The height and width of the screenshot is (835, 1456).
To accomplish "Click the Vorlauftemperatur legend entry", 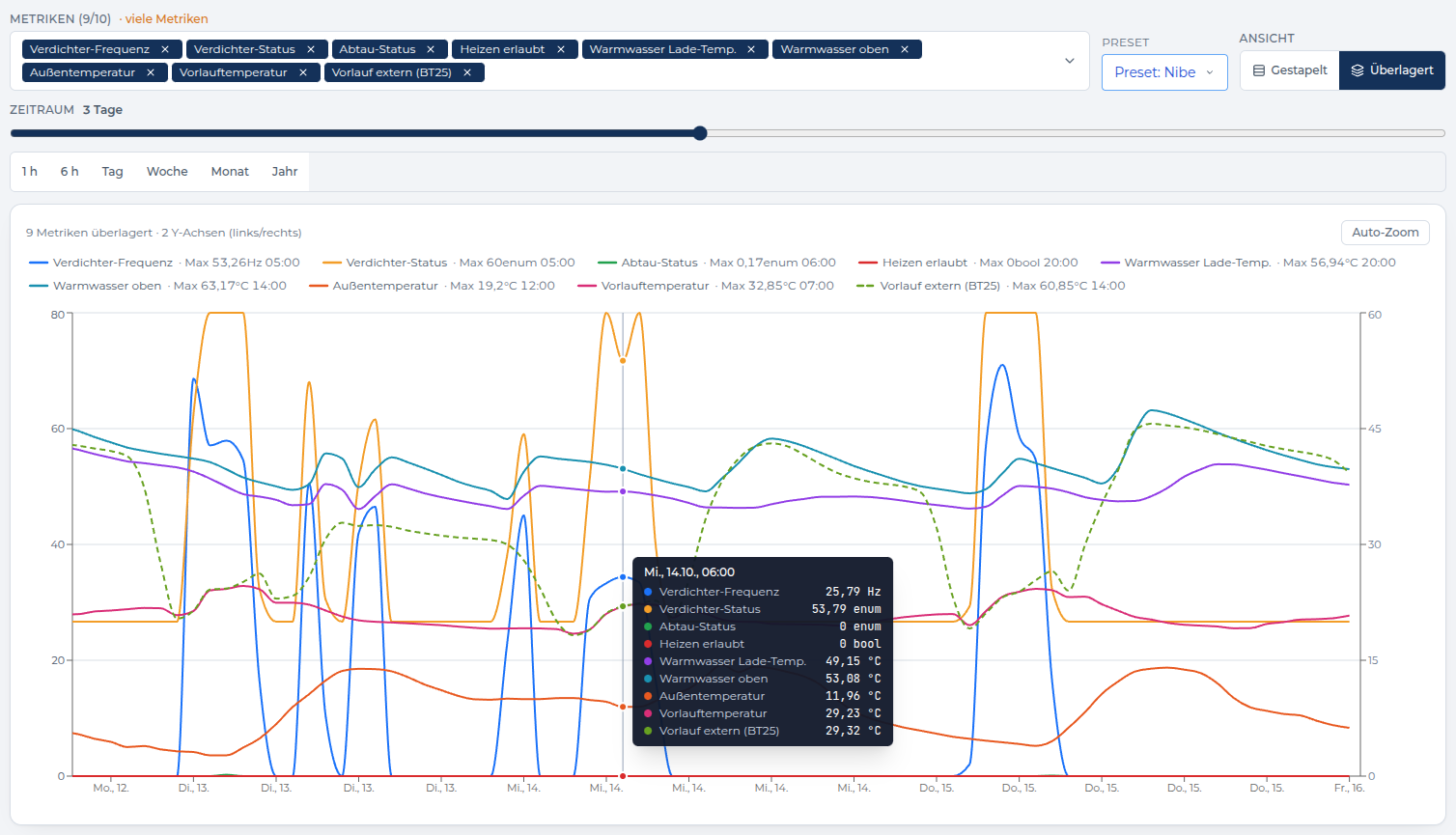I will click(x=705, y=286).
